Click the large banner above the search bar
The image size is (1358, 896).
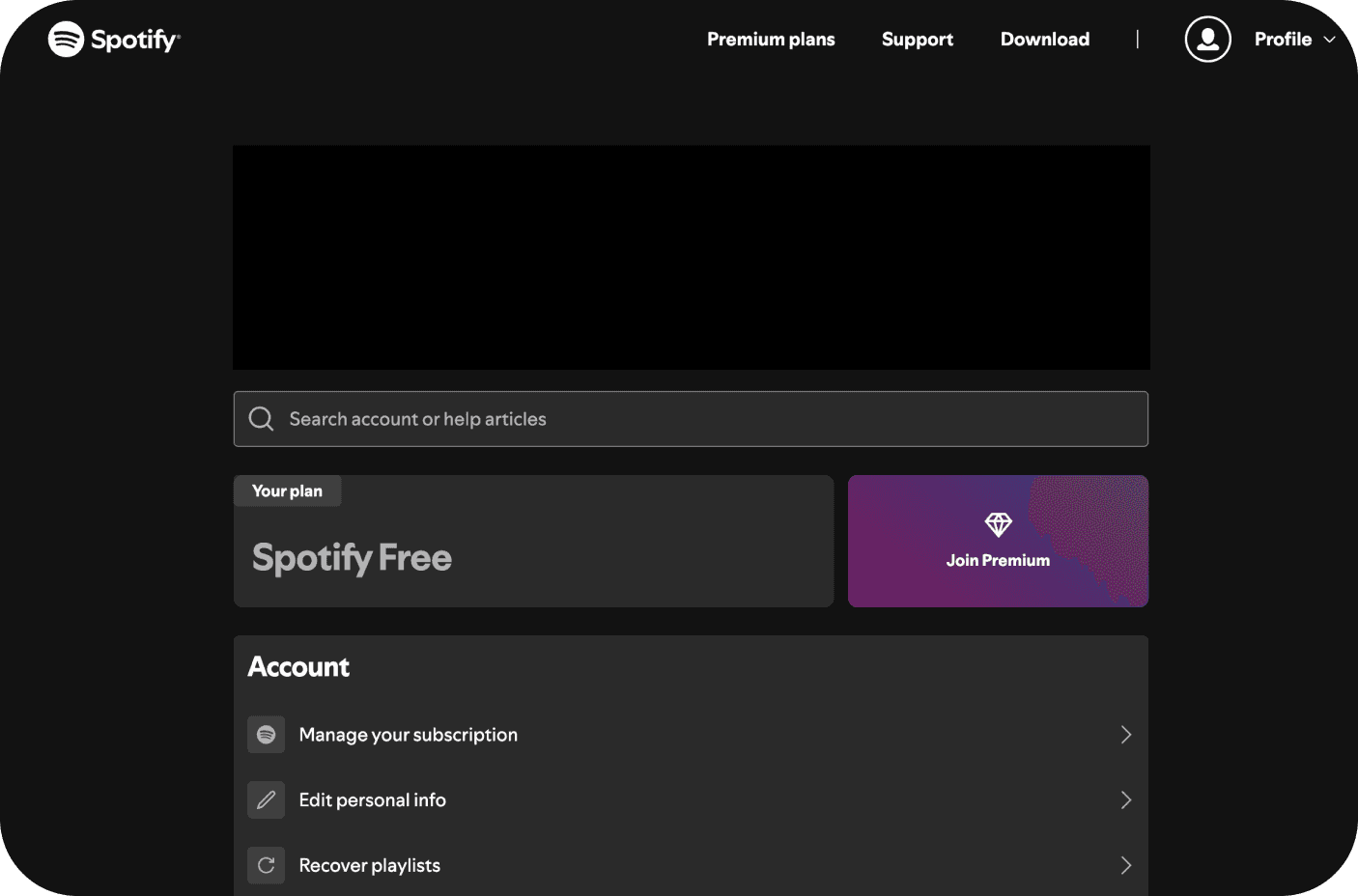(x=691, y=257)
